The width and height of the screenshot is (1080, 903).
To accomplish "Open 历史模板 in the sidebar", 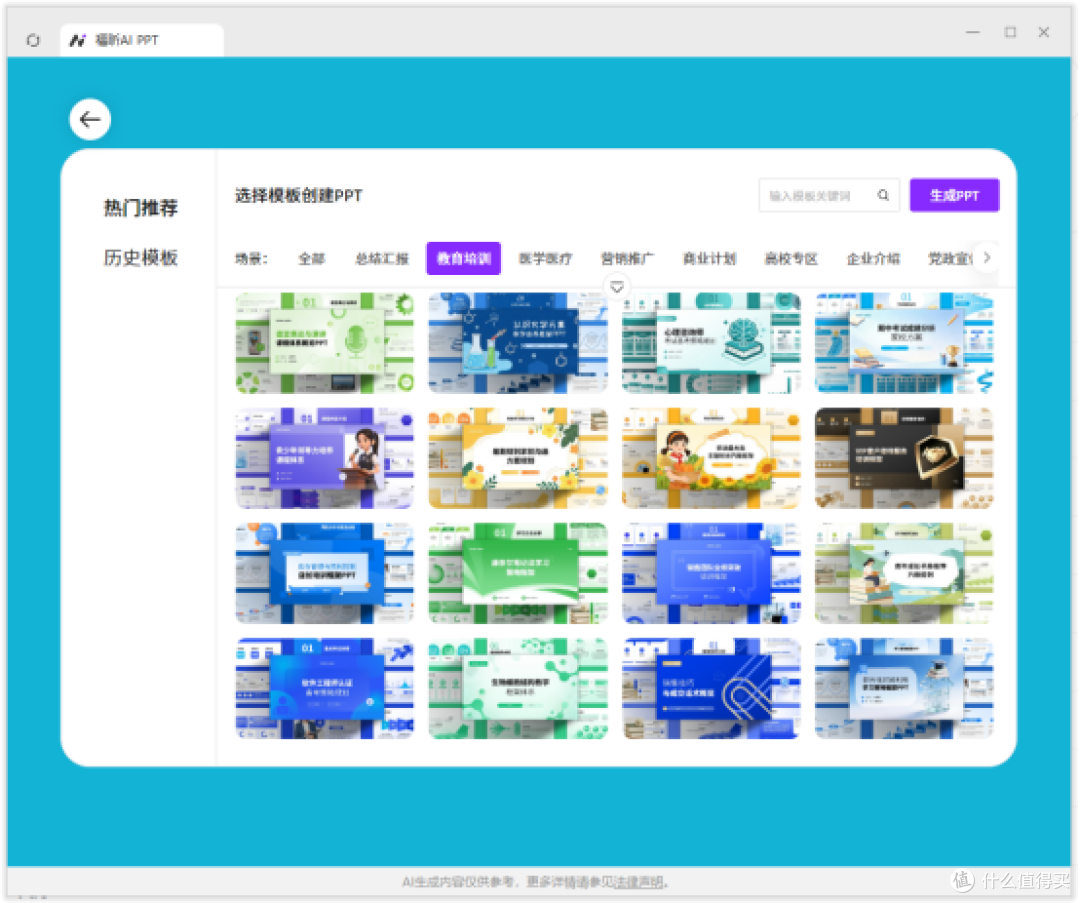I will [x=141, y=258].
